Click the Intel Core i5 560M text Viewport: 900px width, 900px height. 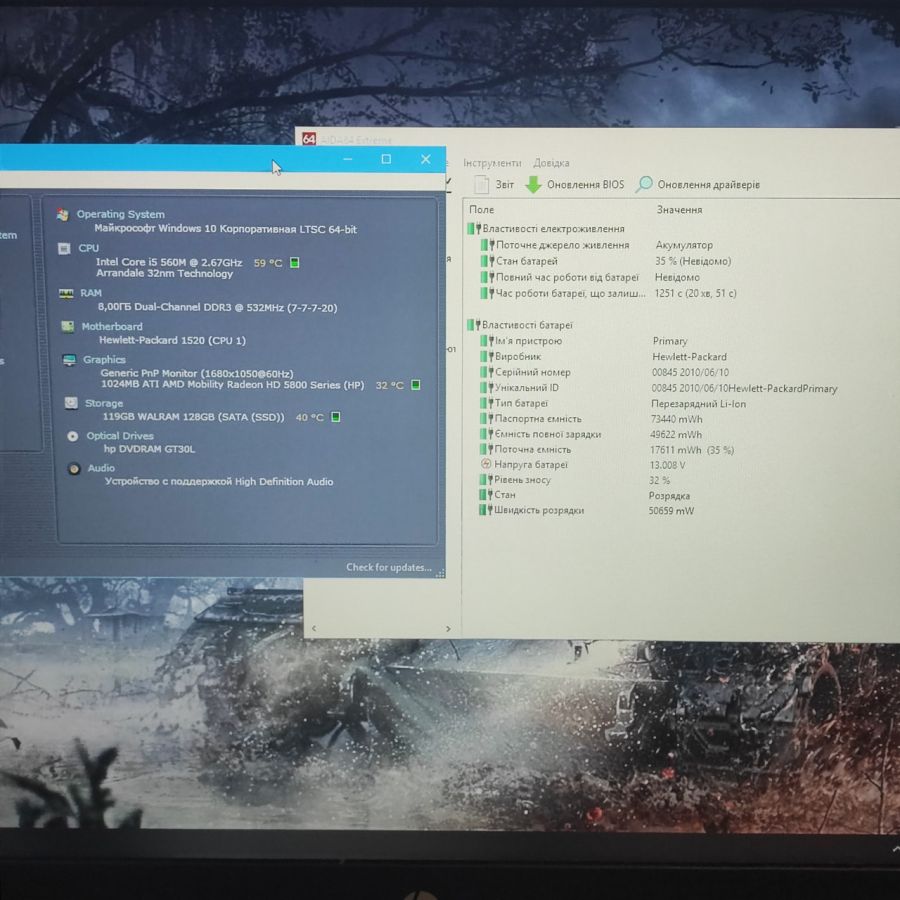click(169, 262)
